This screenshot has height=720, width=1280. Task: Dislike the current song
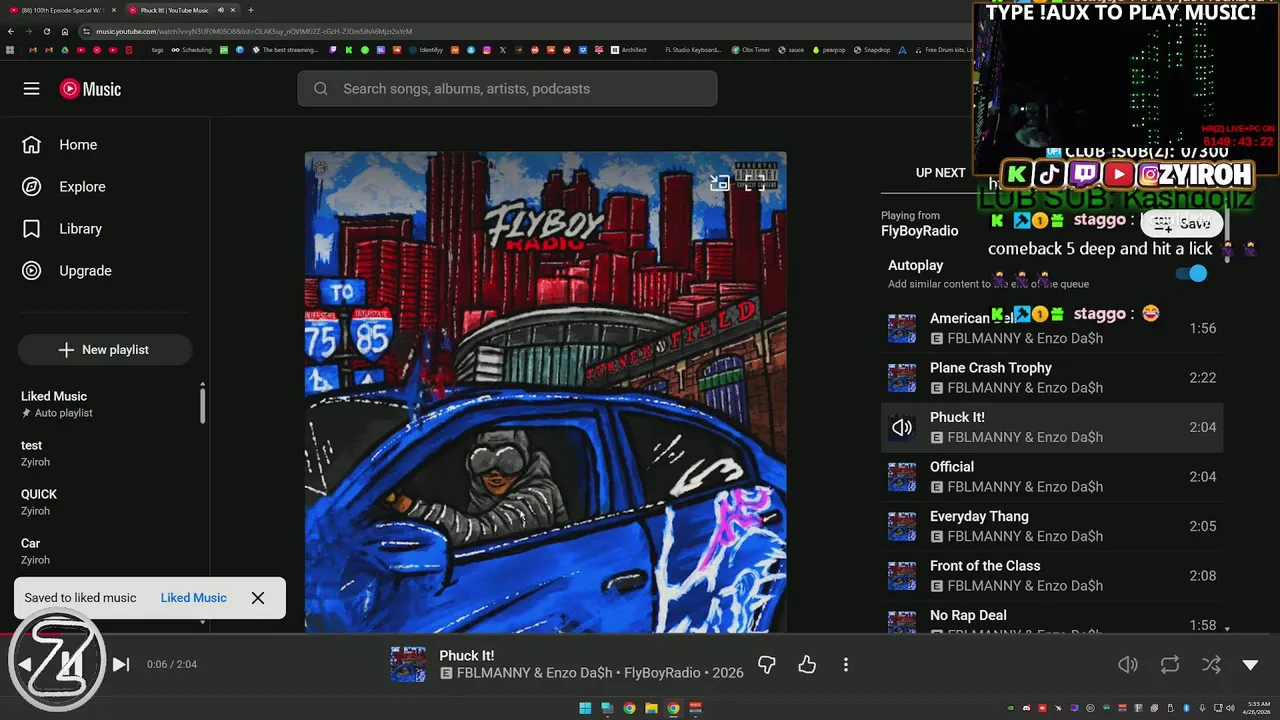pos(767,665)
